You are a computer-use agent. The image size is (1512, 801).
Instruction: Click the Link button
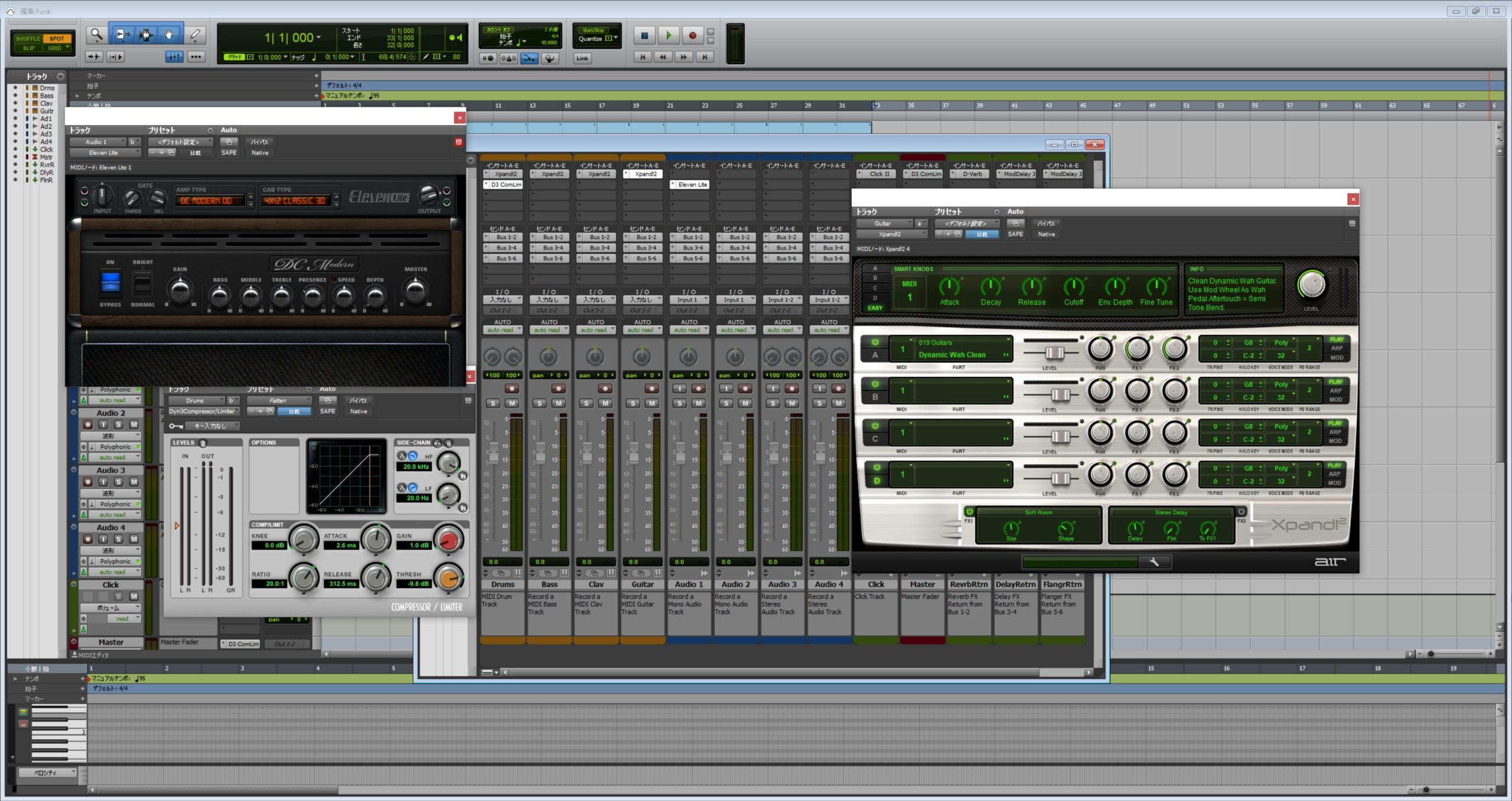582,58
